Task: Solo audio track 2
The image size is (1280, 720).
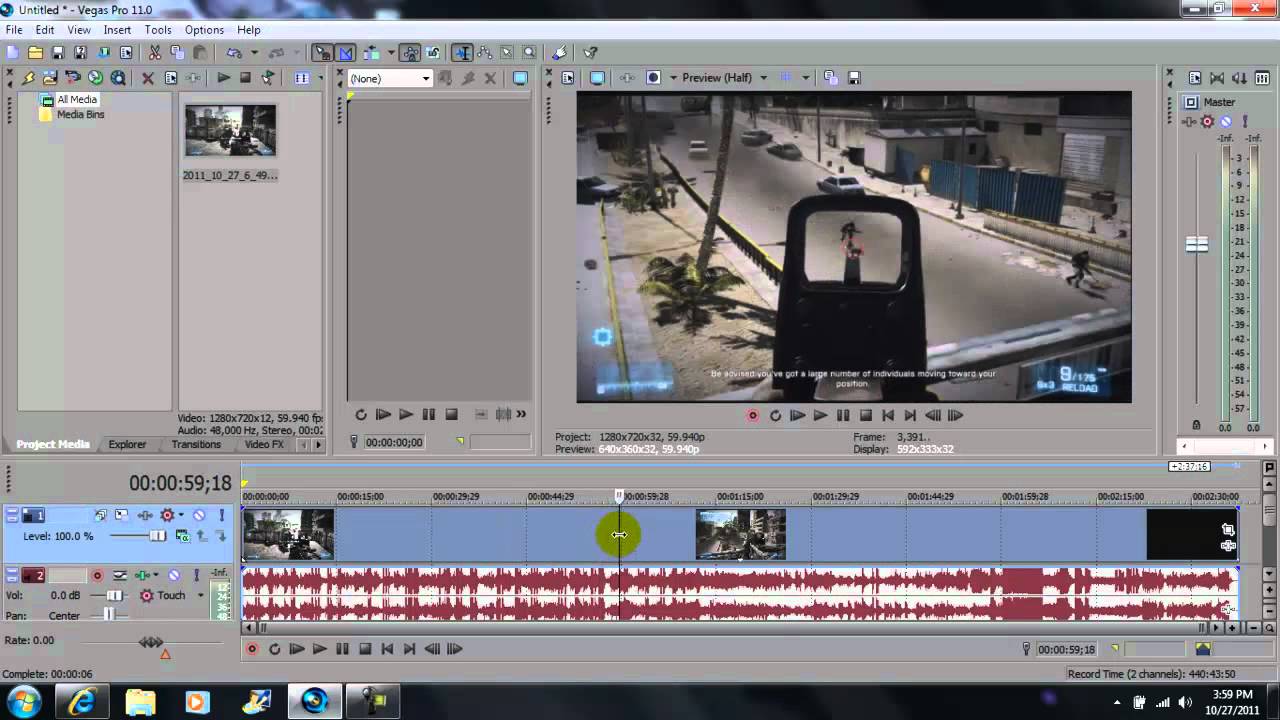Action: [196, 576]
